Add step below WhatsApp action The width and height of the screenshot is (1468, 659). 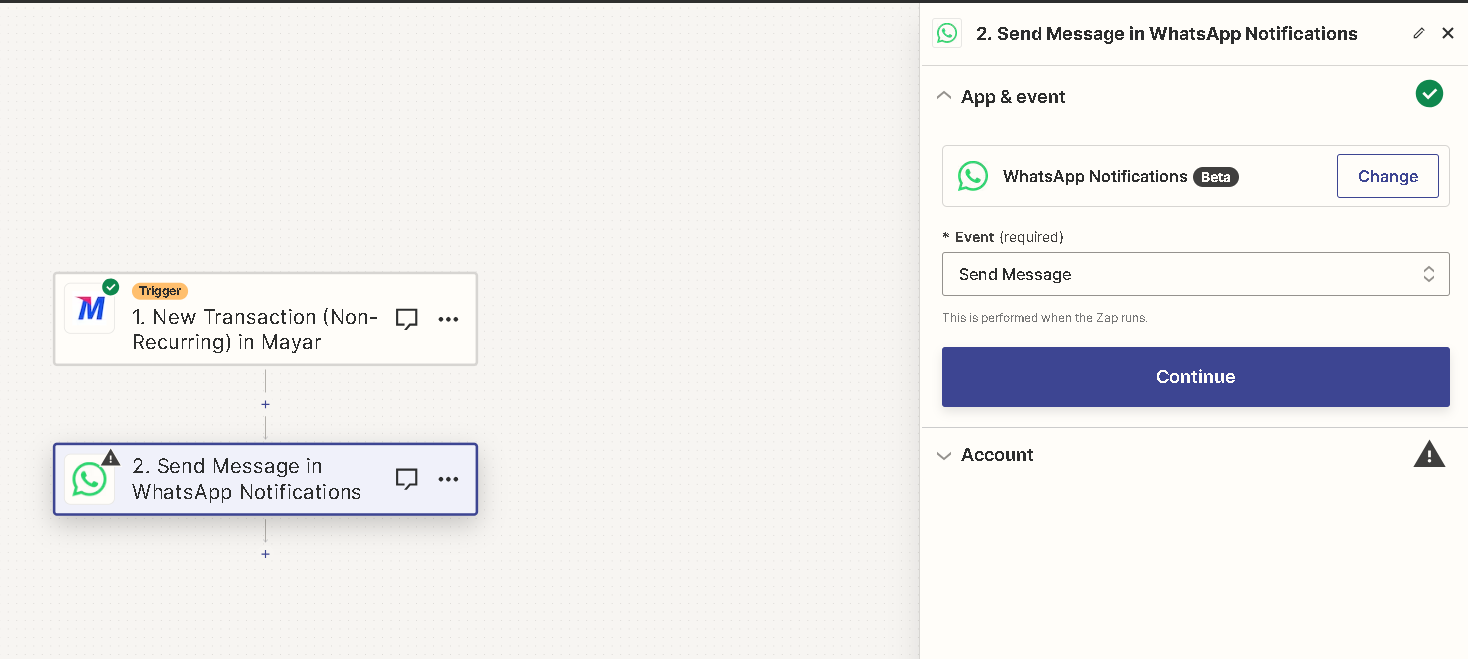click(265, 554)
